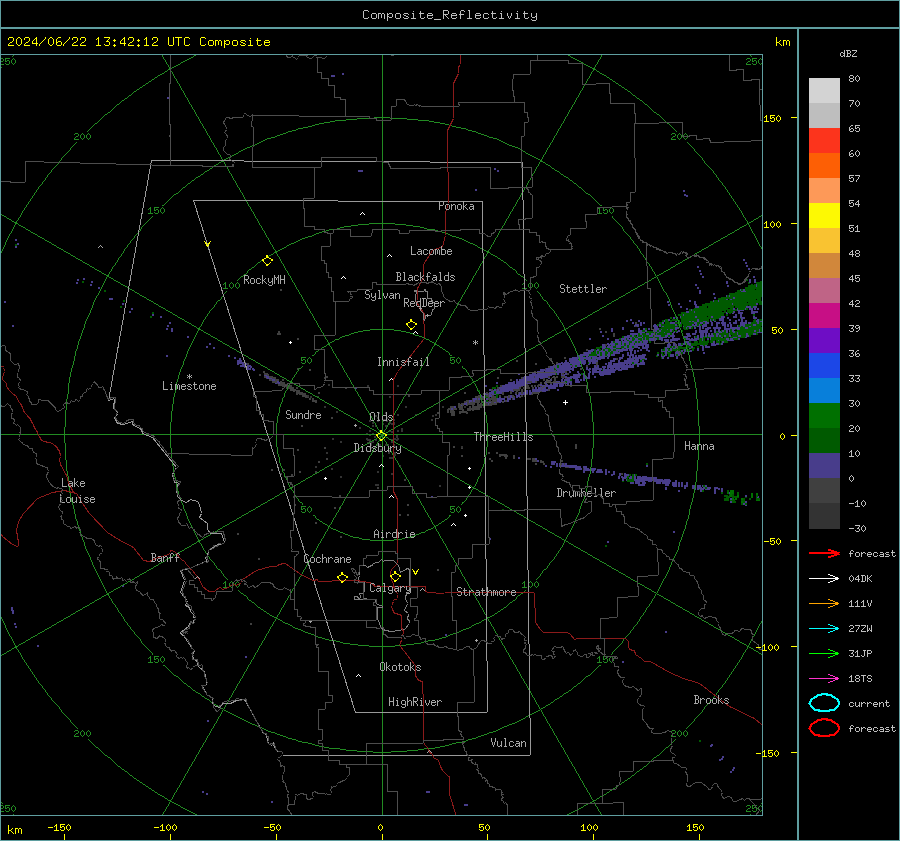Click the Stettler label
Viewport: 900px width, 841px height.
[x=583, y=289]
